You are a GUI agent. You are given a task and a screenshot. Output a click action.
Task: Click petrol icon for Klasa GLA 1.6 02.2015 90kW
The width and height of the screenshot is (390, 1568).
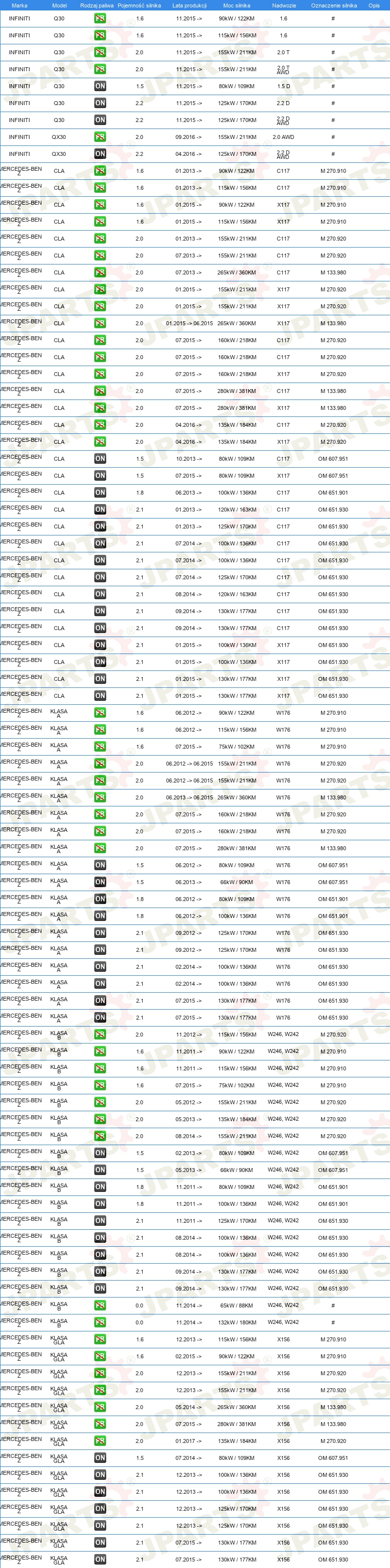point(100,1356)
